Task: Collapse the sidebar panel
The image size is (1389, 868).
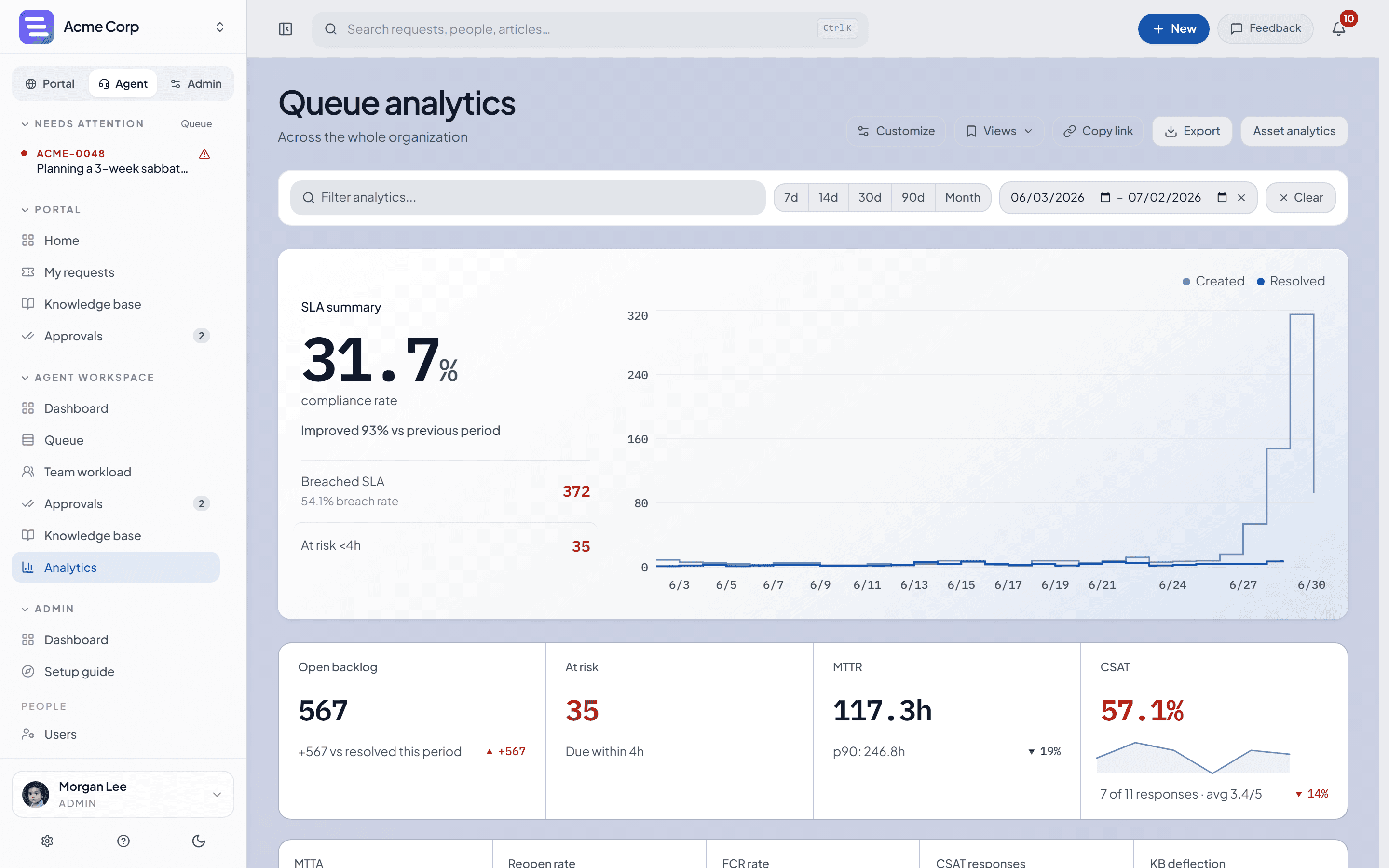Action: click(x=285, y=29)
